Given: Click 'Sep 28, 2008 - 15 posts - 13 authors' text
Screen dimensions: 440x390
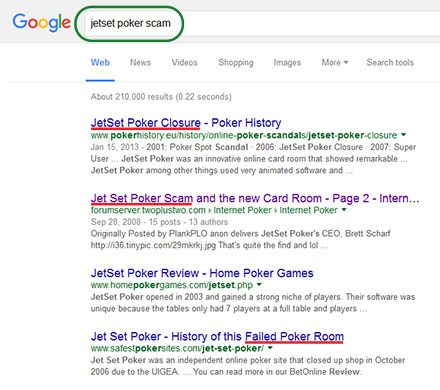Looking at the screenshot, I should point(159,222).
